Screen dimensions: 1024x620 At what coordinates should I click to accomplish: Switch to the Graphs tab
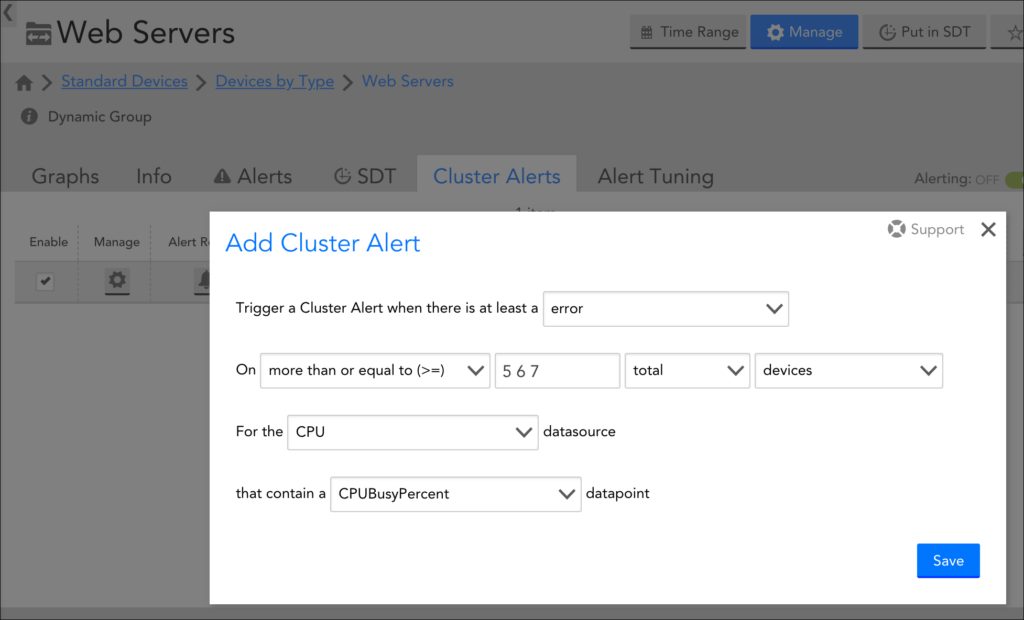[x=65, y=176]
